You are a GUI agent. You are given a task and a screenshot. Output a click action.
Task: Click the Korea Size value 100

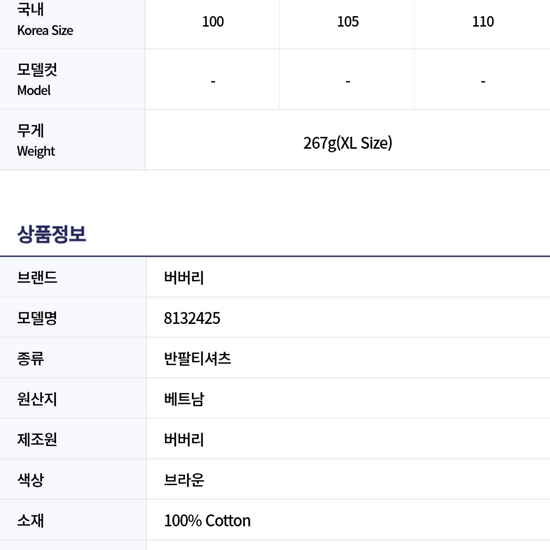213,22
